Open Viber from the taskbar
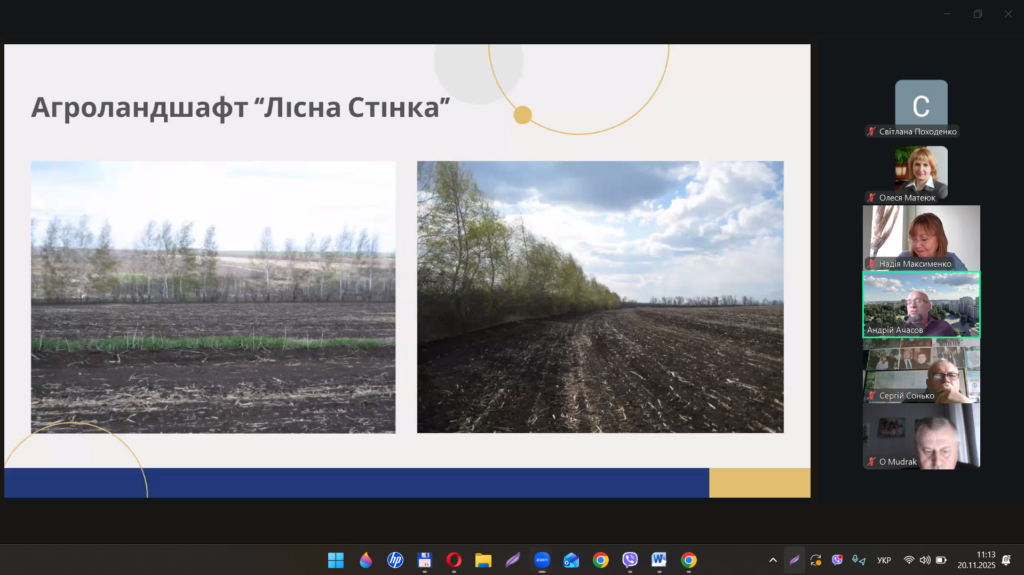1024x575 pixels. pyautogui.click(x=630, y=560)
